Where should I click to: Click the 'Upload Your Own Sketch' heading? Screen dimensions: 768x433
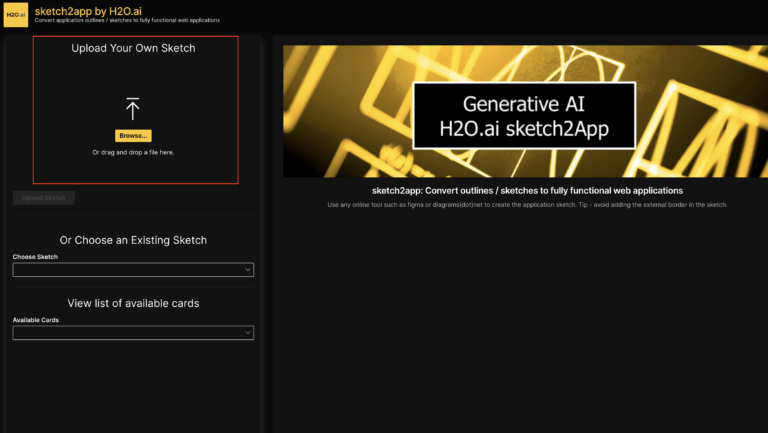pos(133,48)
